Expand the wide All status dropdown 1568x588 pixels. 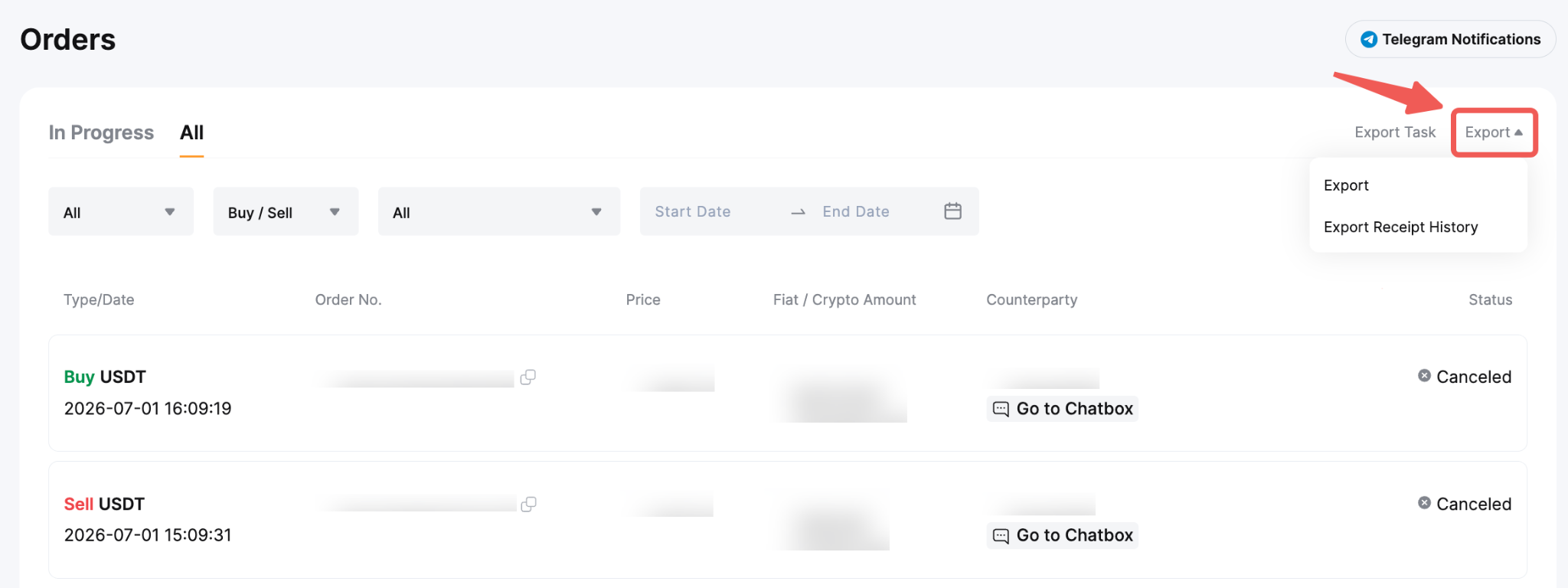click(499, 212)
